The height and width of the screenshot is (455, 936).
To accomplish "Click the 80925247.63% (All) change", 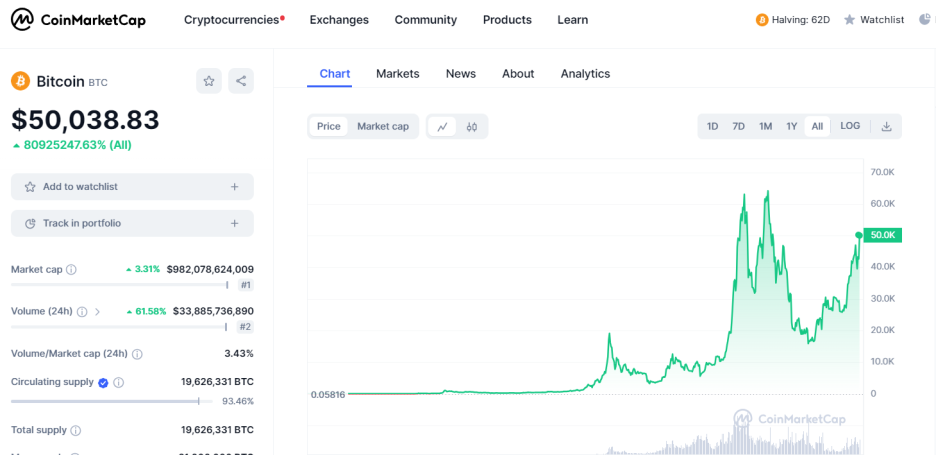I will [x=72, y=145].
